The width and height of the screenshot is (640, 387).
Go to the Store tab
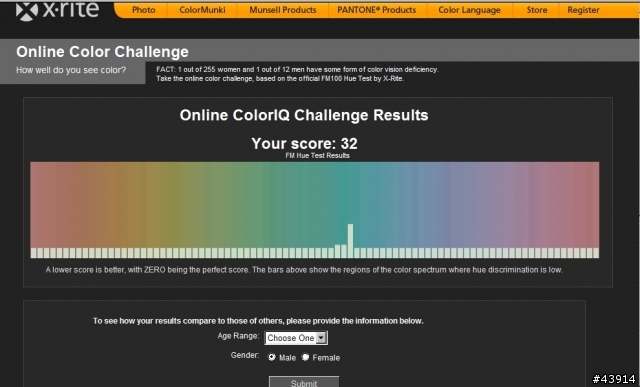(536, 10)
